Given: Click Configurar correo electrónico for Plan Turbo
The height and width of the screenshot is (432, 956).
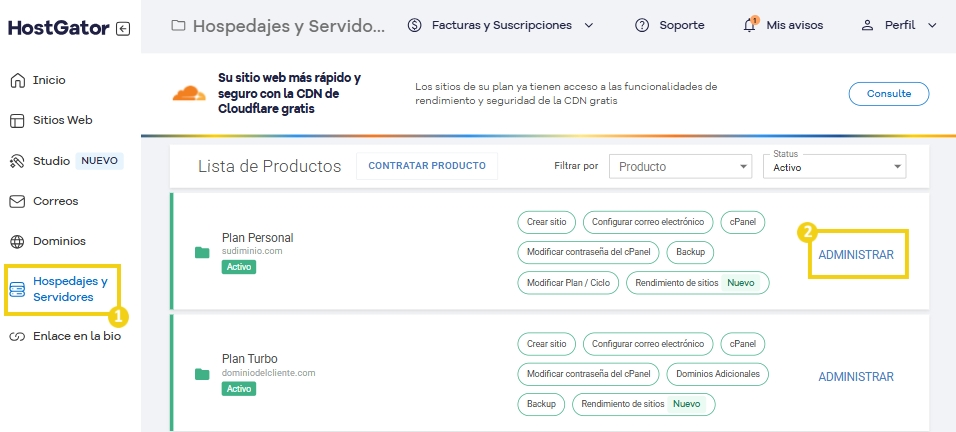Looking at the screenshot, I should pos(647,344).
